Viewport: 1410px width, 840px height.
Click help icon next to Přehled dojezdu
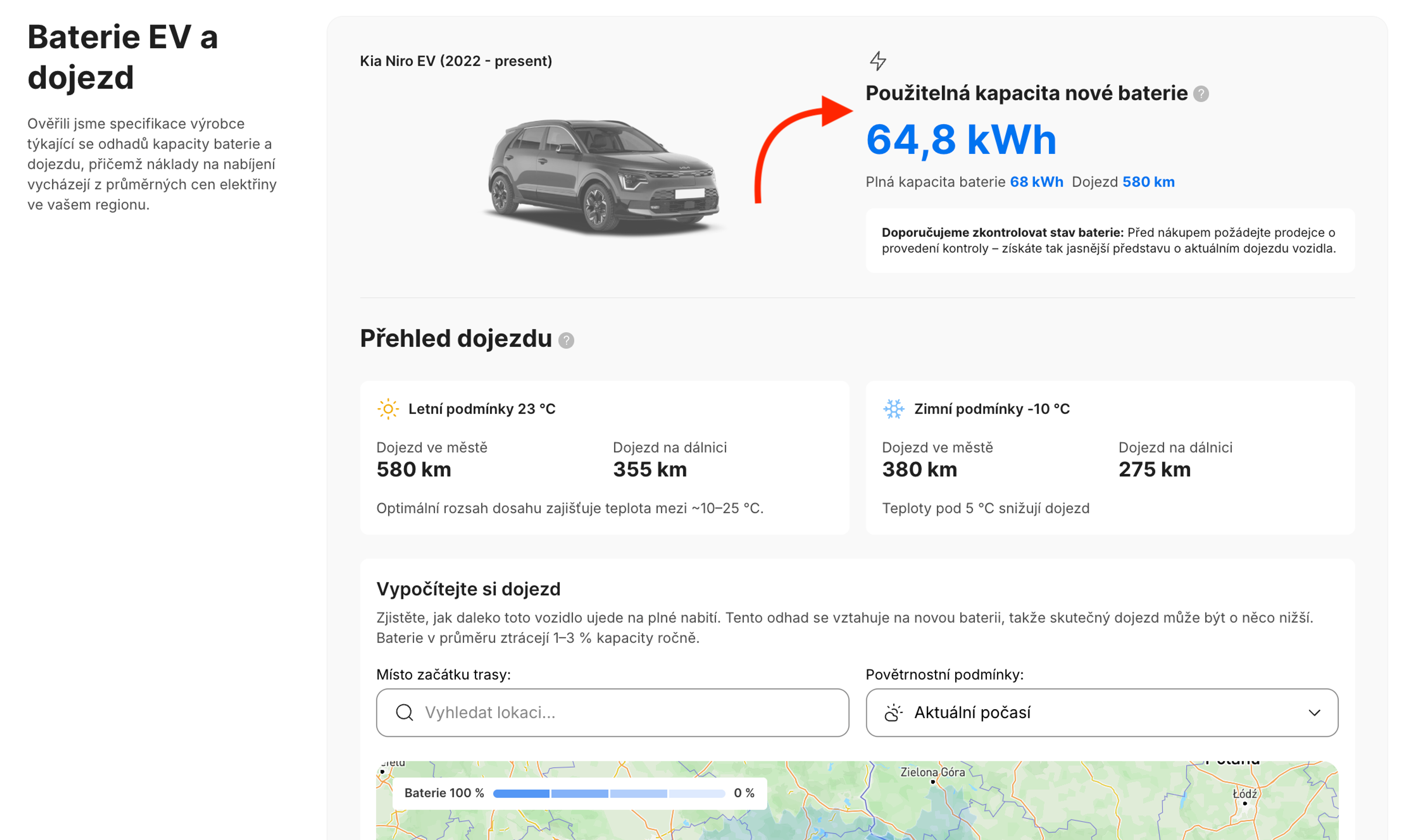point(566,340)
